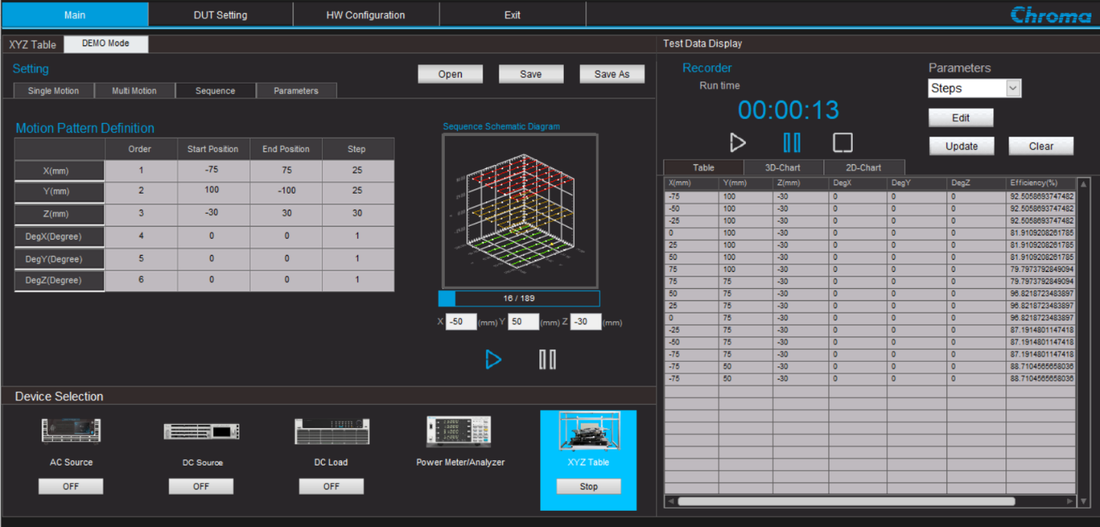Click the Y position input field

(523, 322)
